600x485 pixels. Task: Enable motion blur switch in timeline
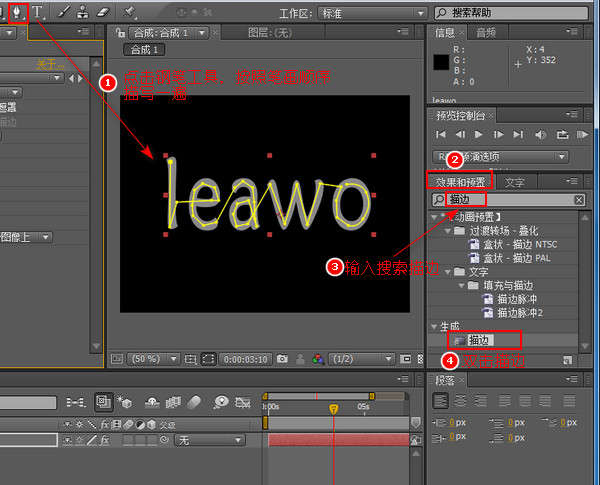click(x=194, y=402)
